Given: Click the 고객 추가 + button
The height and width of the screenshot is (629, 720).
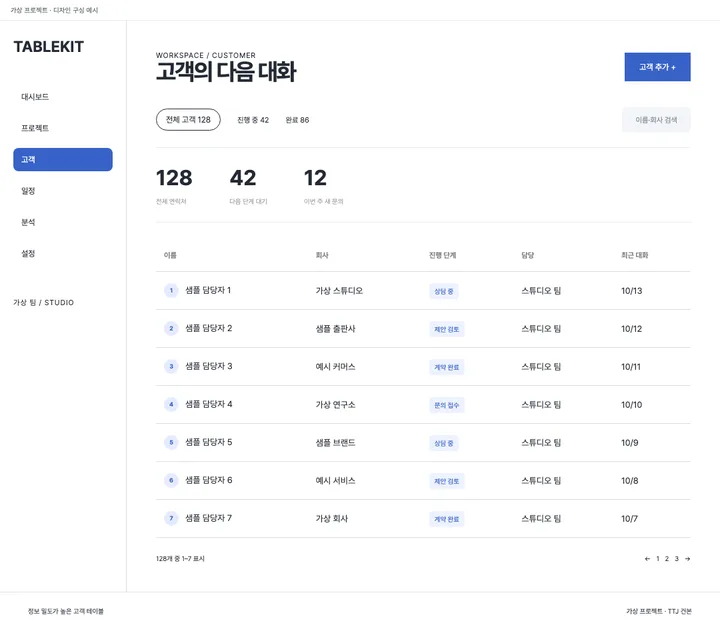Looking at the screenshot, I should coord(657,67).
